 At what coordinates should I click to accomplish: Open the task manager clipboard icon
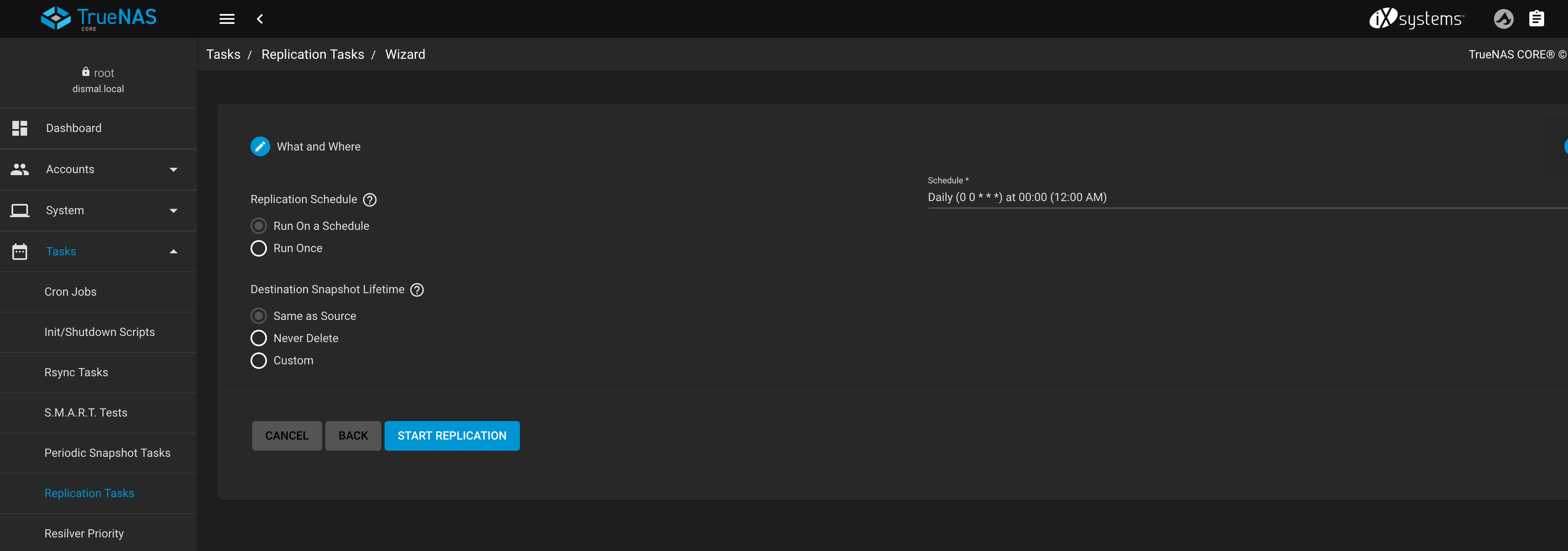click(x=1537, y=19)
